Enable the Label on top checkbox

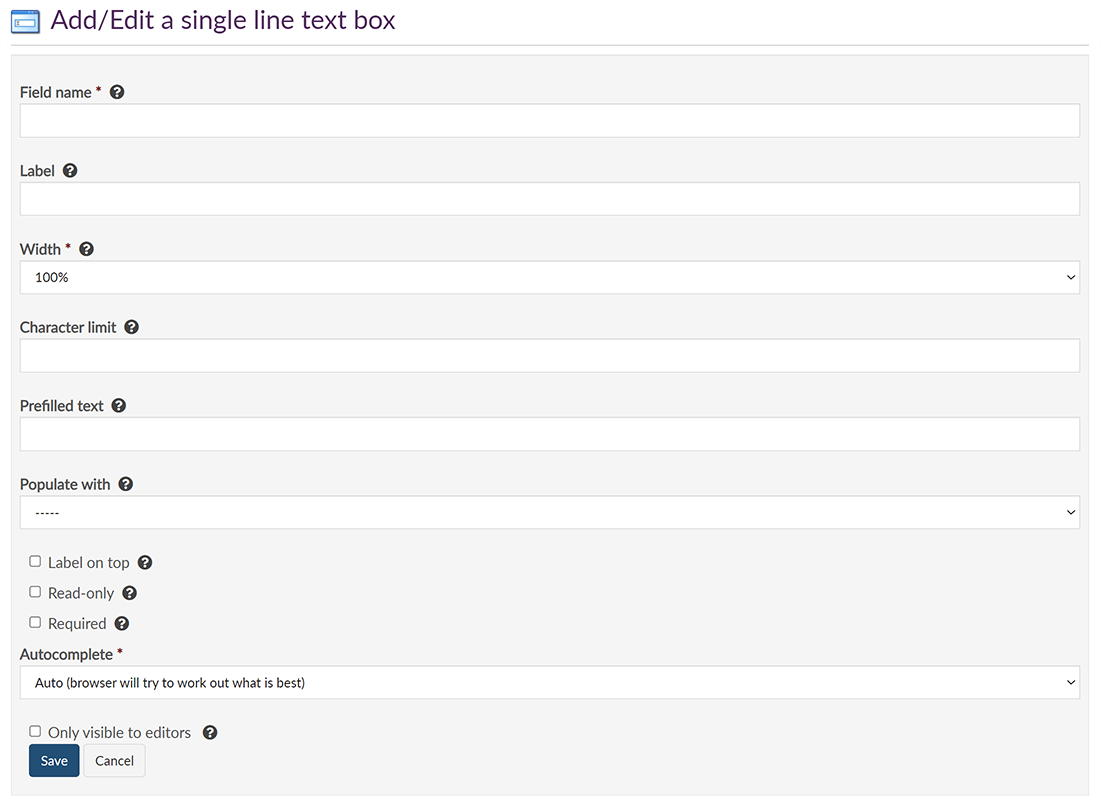(35, 562)
